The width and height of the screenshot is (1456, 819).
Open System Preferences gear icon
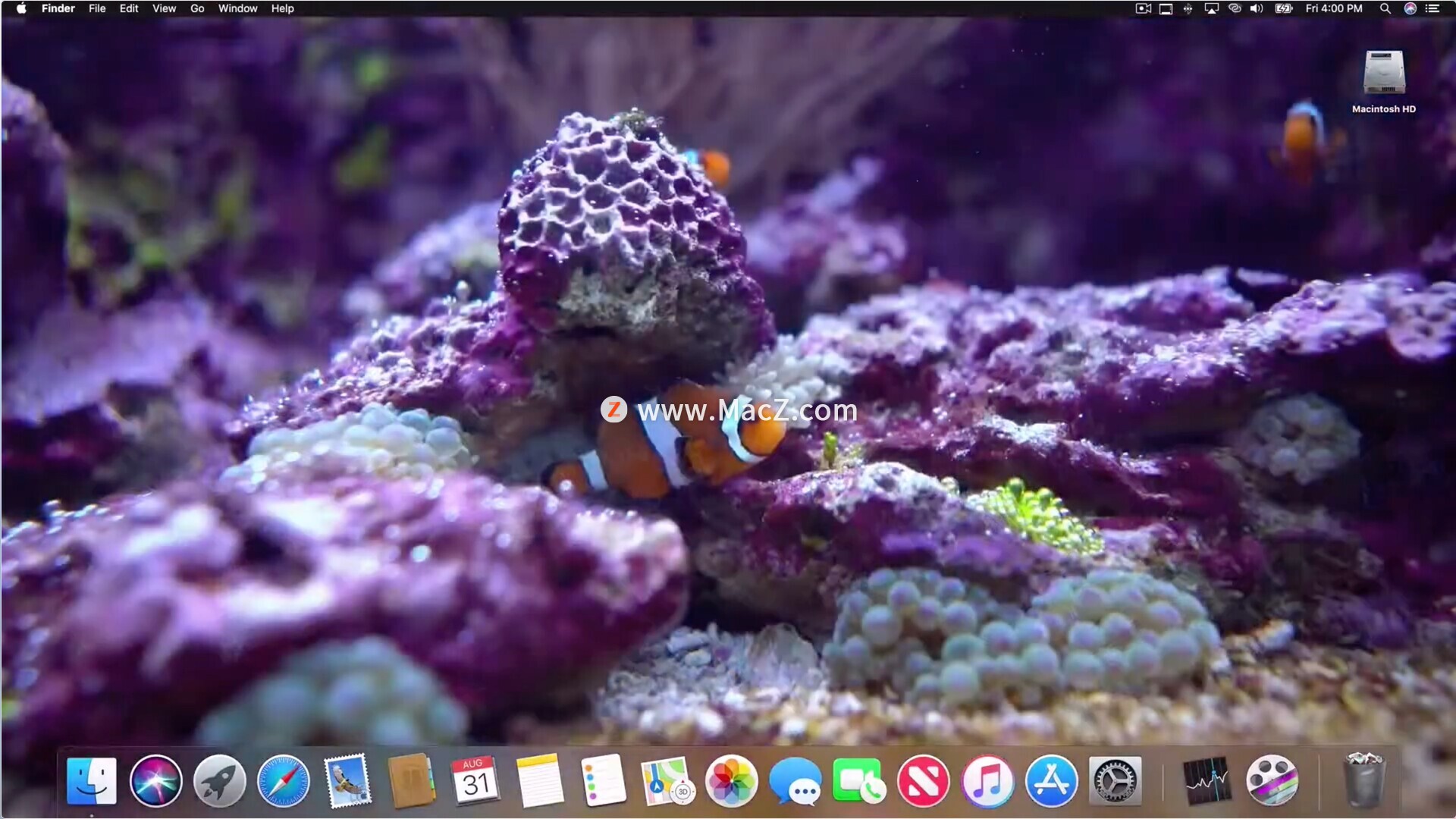1115,781
